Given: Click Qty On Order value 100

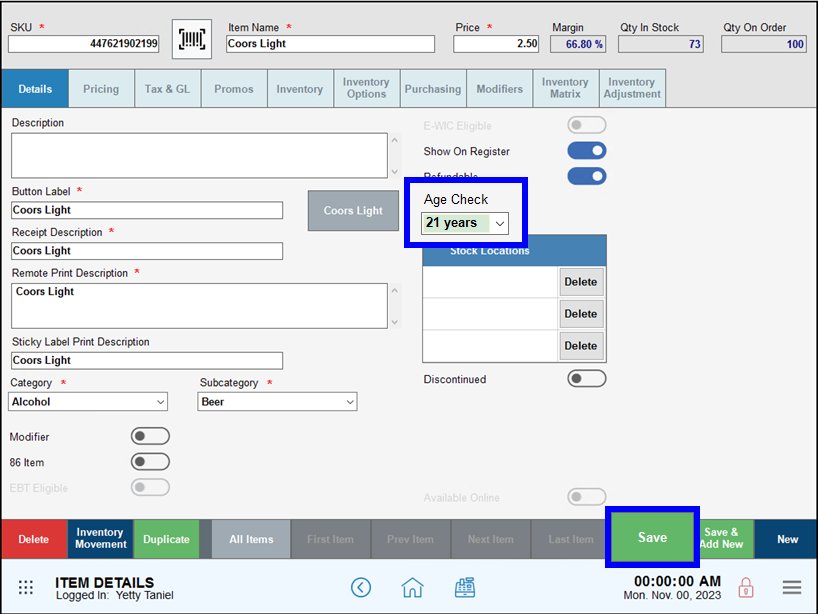Looking at the screenshot, I should (x=764, y=44).
